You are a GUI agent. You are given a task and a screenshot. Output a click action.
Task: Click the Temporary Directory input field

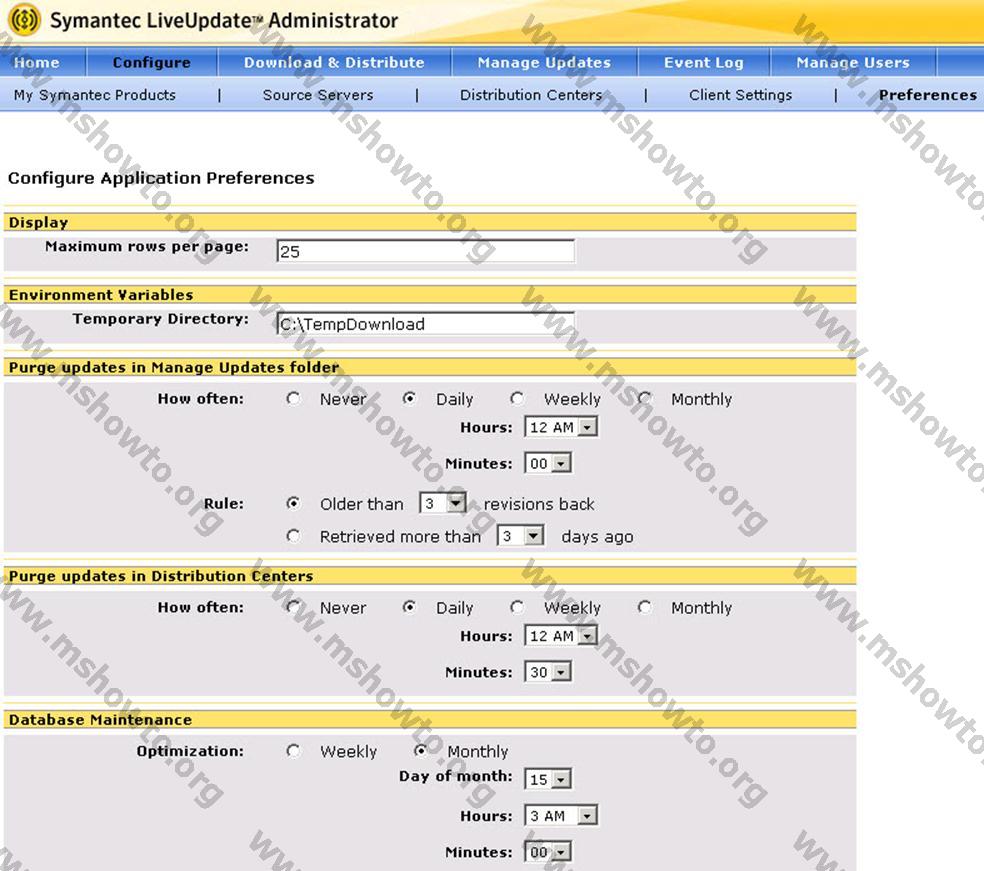[425, 324]
